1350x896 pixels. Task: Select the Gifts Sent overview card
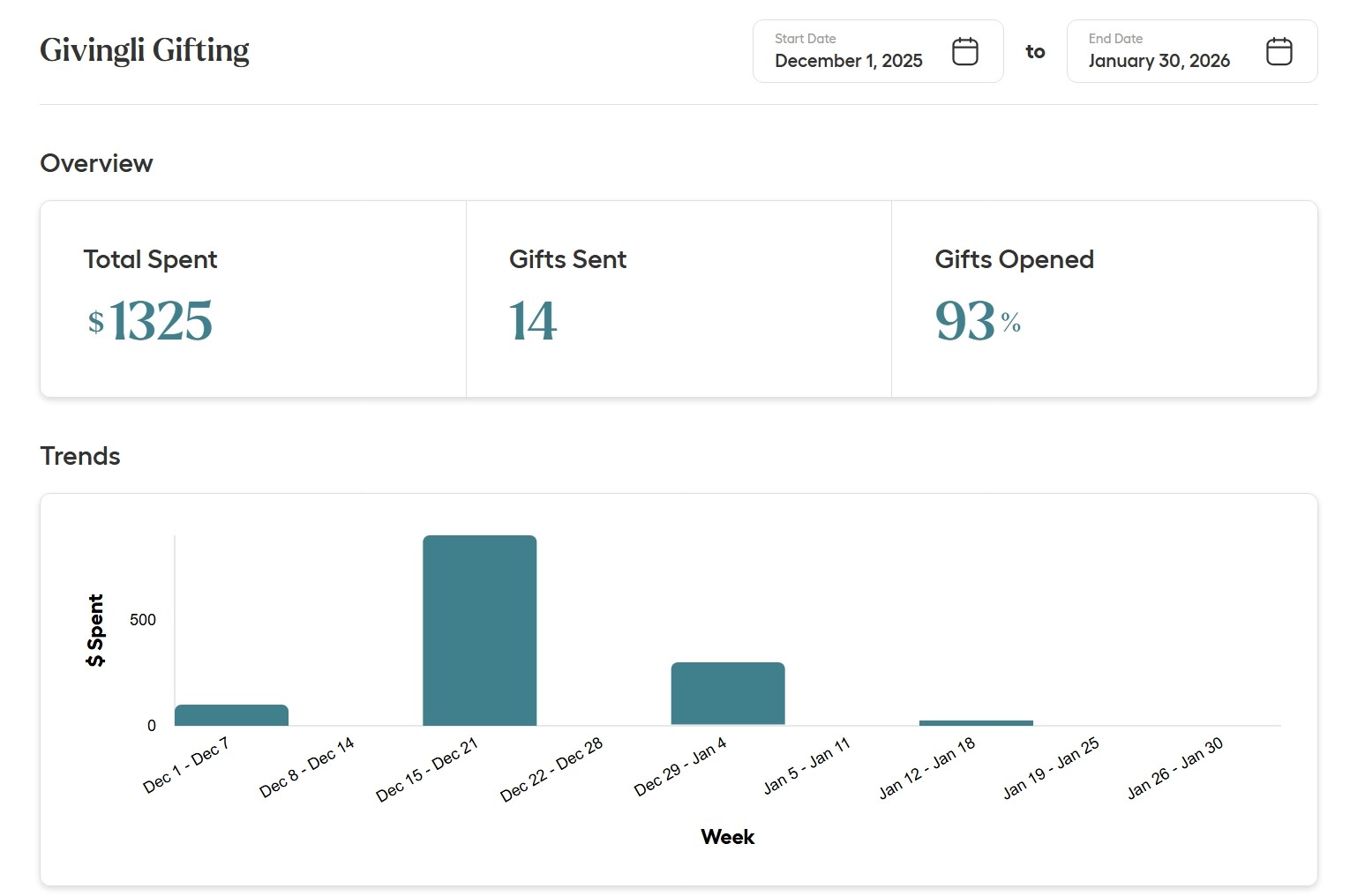[679, 298]
